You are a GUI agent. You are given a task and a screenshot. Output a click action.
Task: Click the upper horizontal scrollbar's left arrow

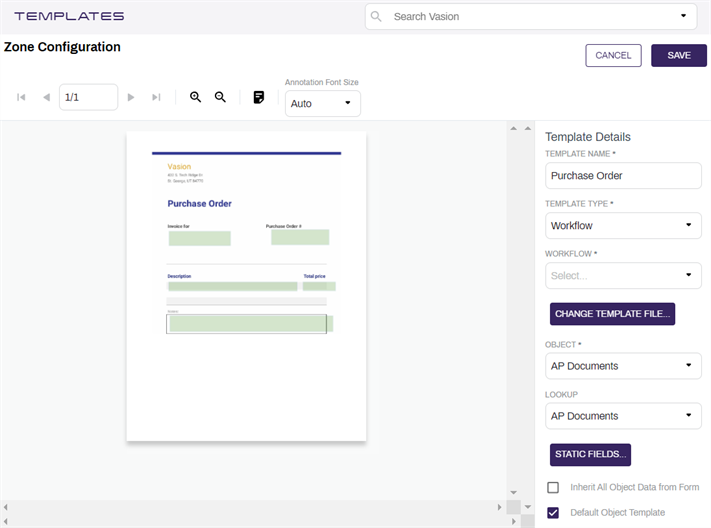[5, 507]
